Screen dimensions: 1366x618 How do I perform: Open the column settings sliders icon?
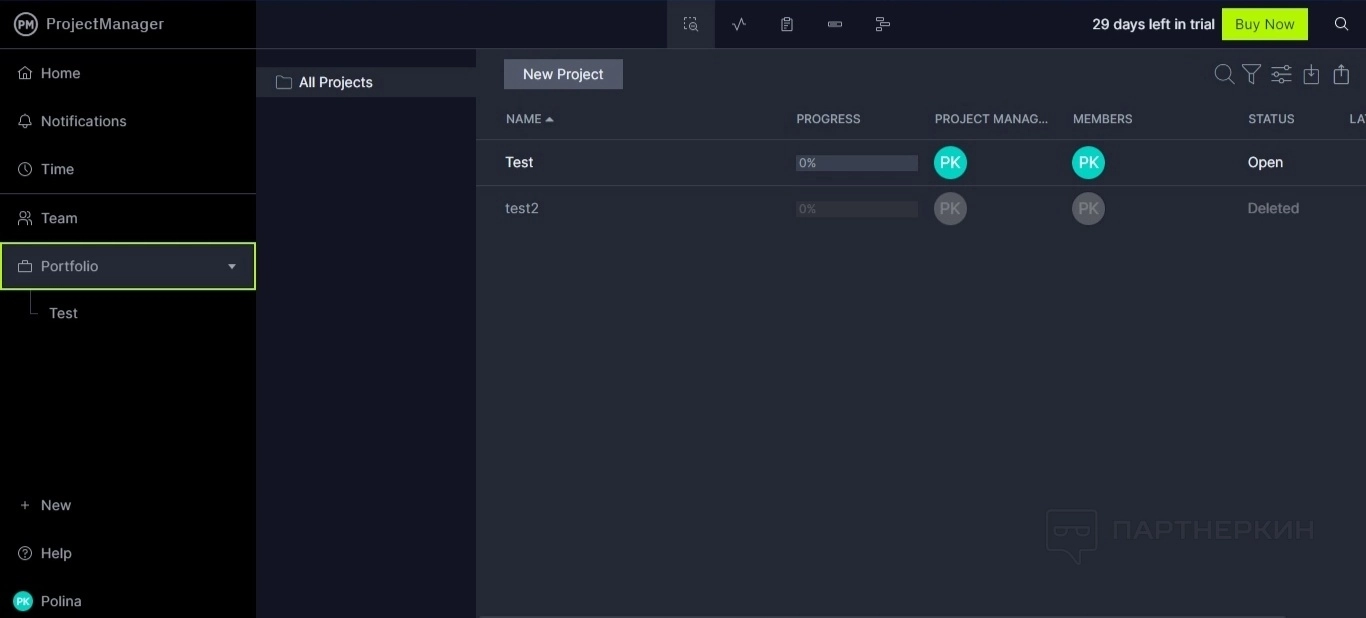click(x=1281, y=74)
